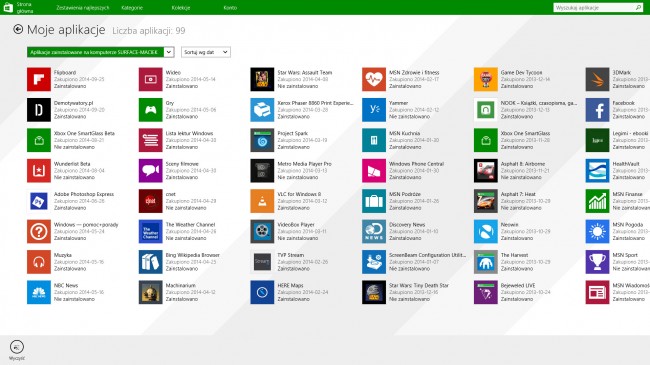
Task: Open the Sortuj wg dat dropdown
Action: coord(206,52)
